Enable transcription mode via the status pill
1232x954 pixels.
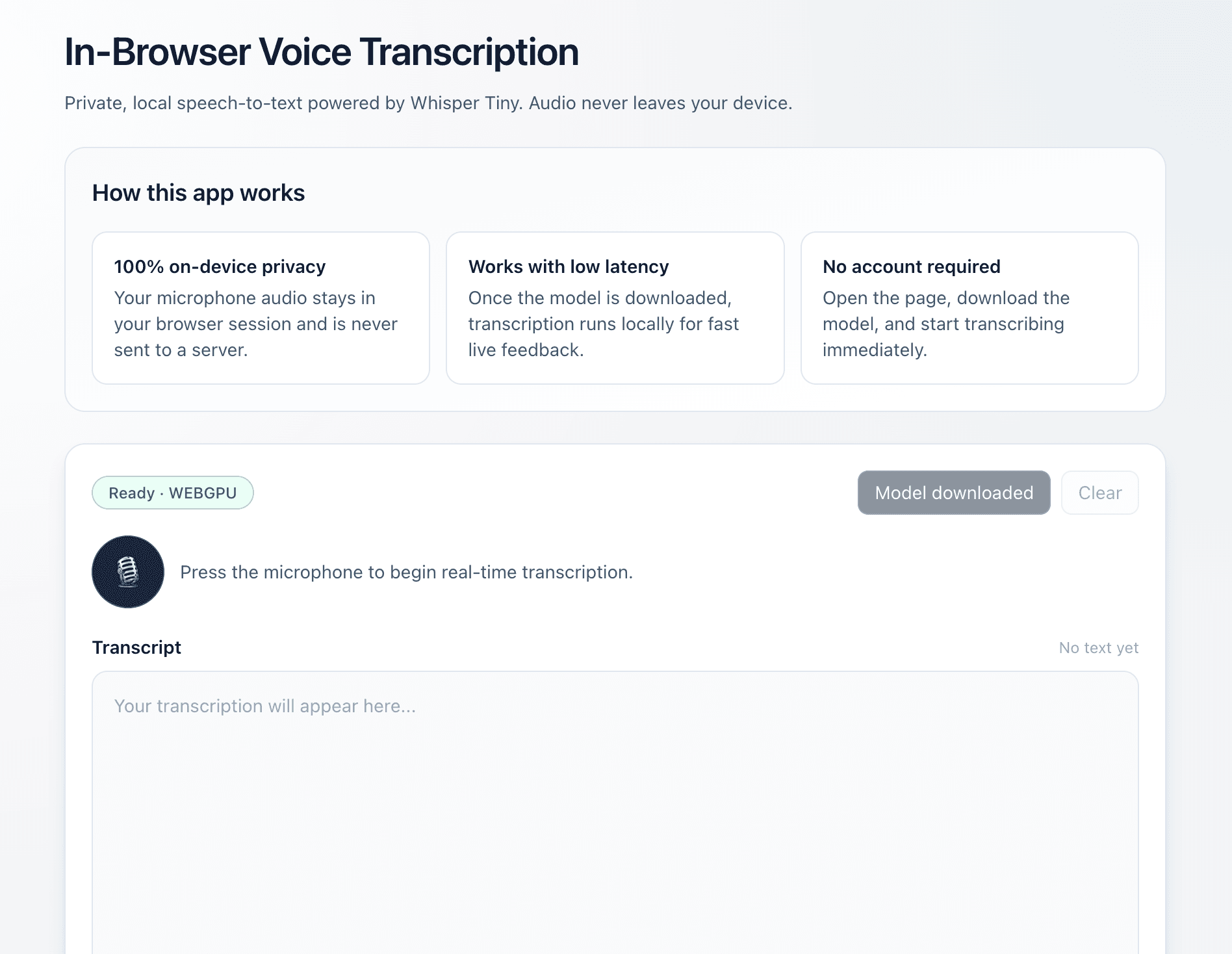coord(172,493)
